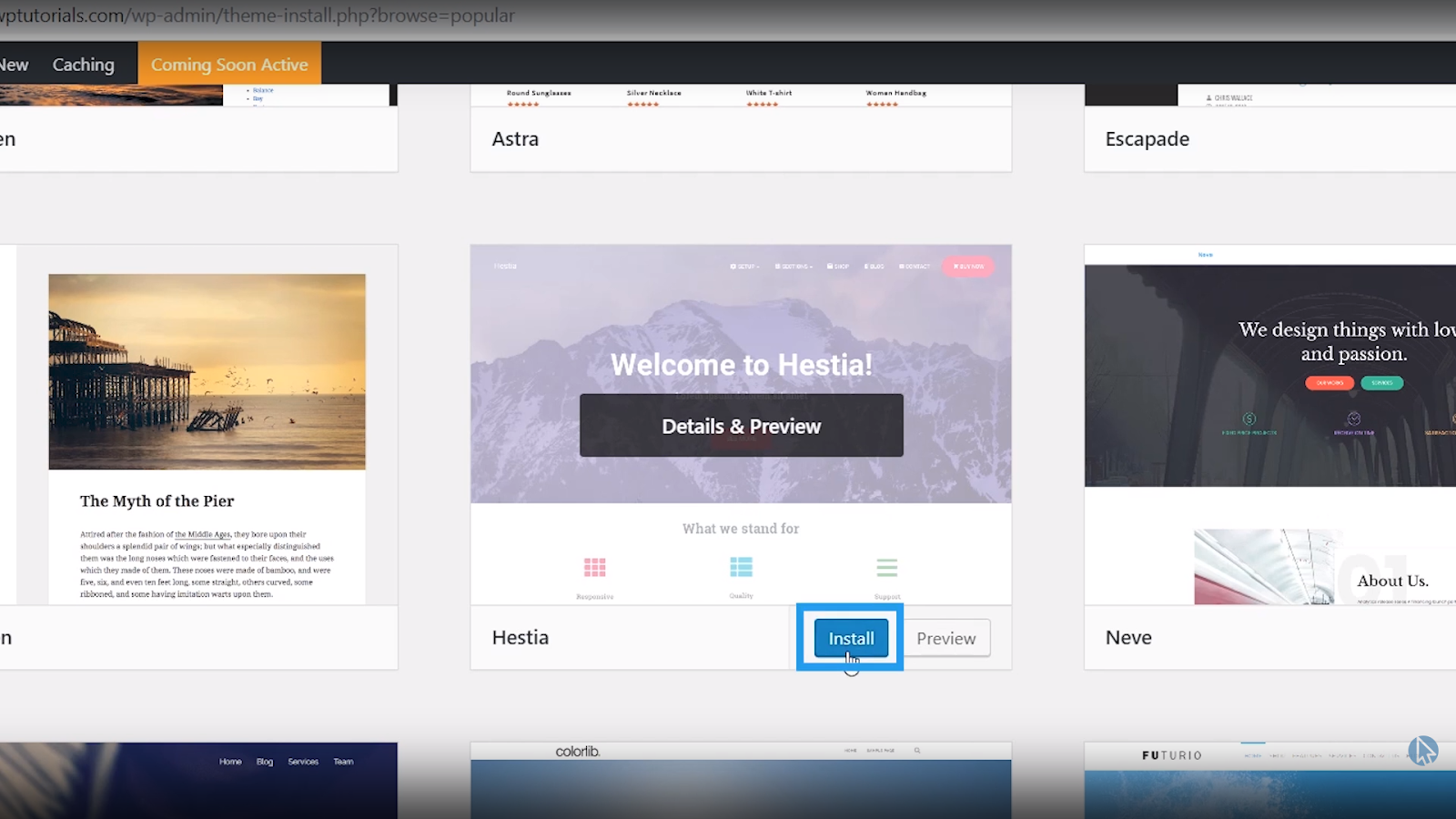The width and height of the screenshot is (1456, 819).
Task: Click the pink Responsive grid icon in Hestia preview
Action: point(595,568)
